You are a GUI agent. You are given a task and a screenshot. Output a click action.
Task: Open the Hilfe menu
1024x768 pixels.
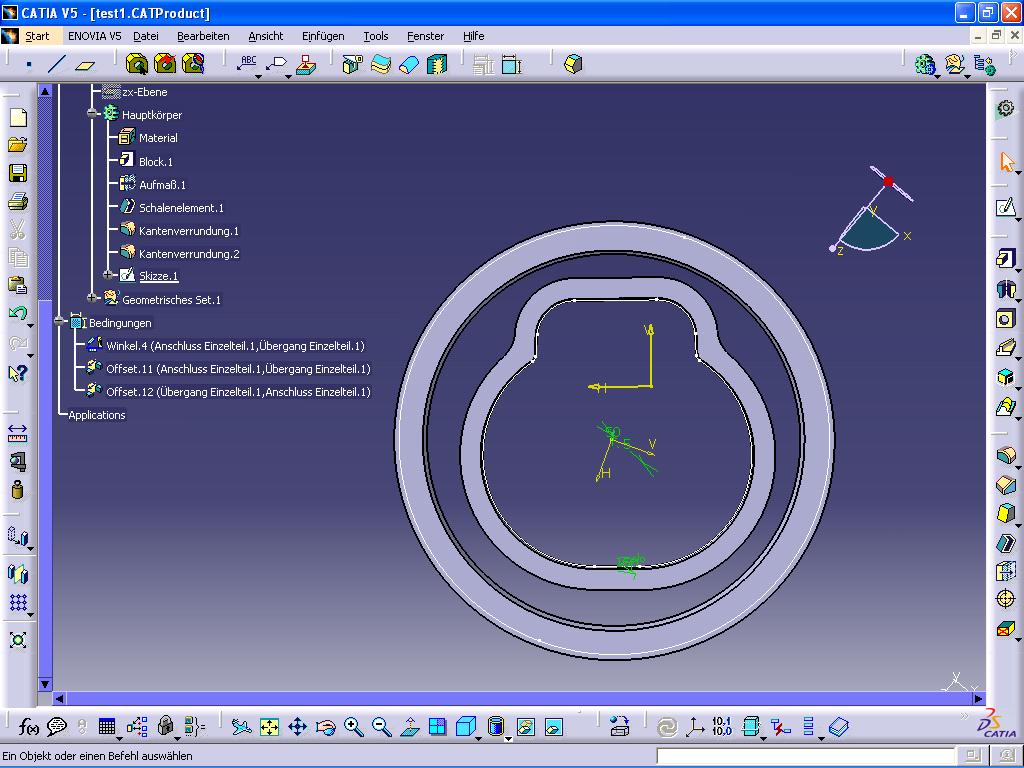[x=473, y=37]
